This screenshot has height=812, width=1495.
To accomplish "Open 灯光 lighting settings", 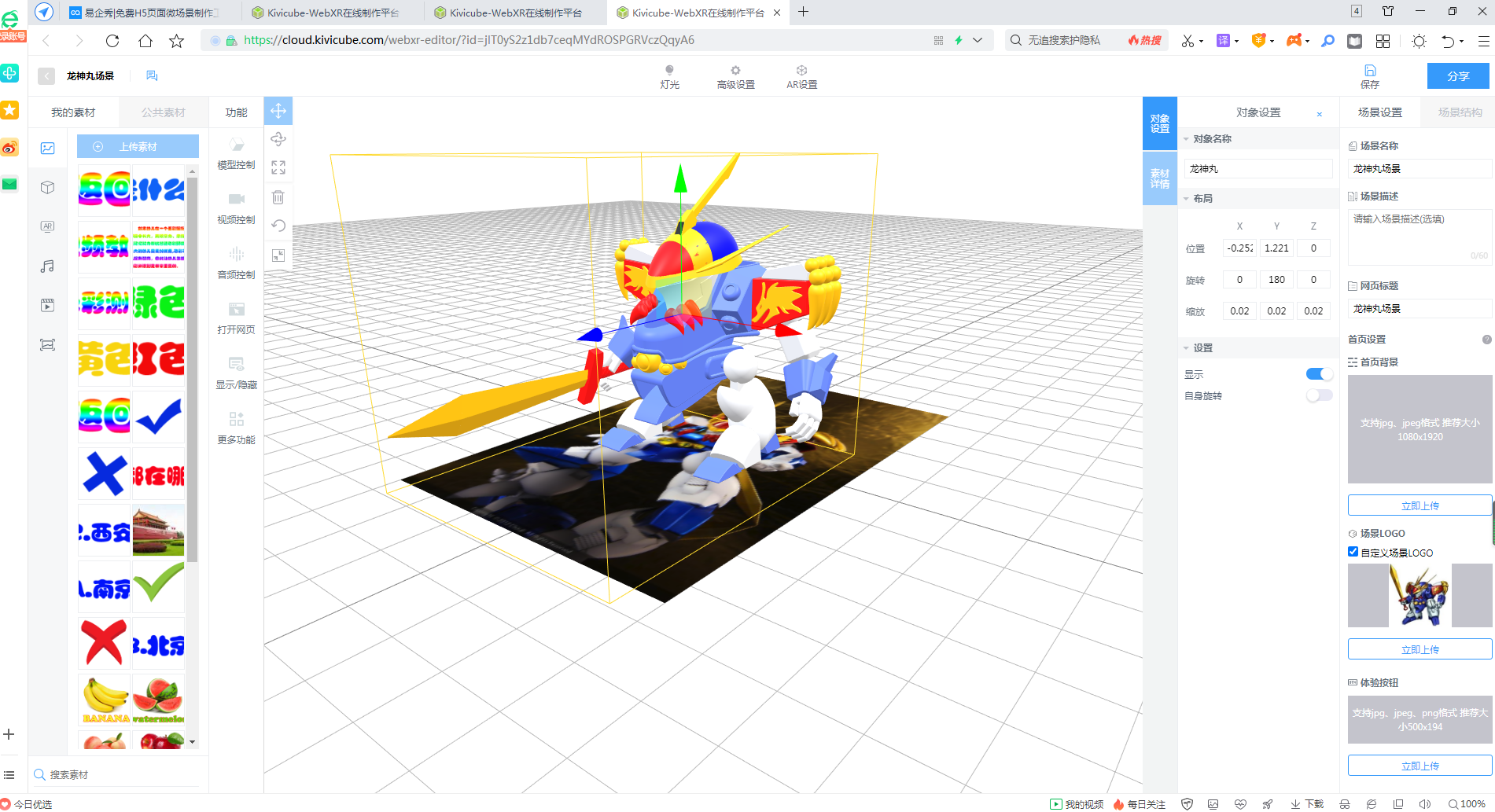I will point(669,77).
